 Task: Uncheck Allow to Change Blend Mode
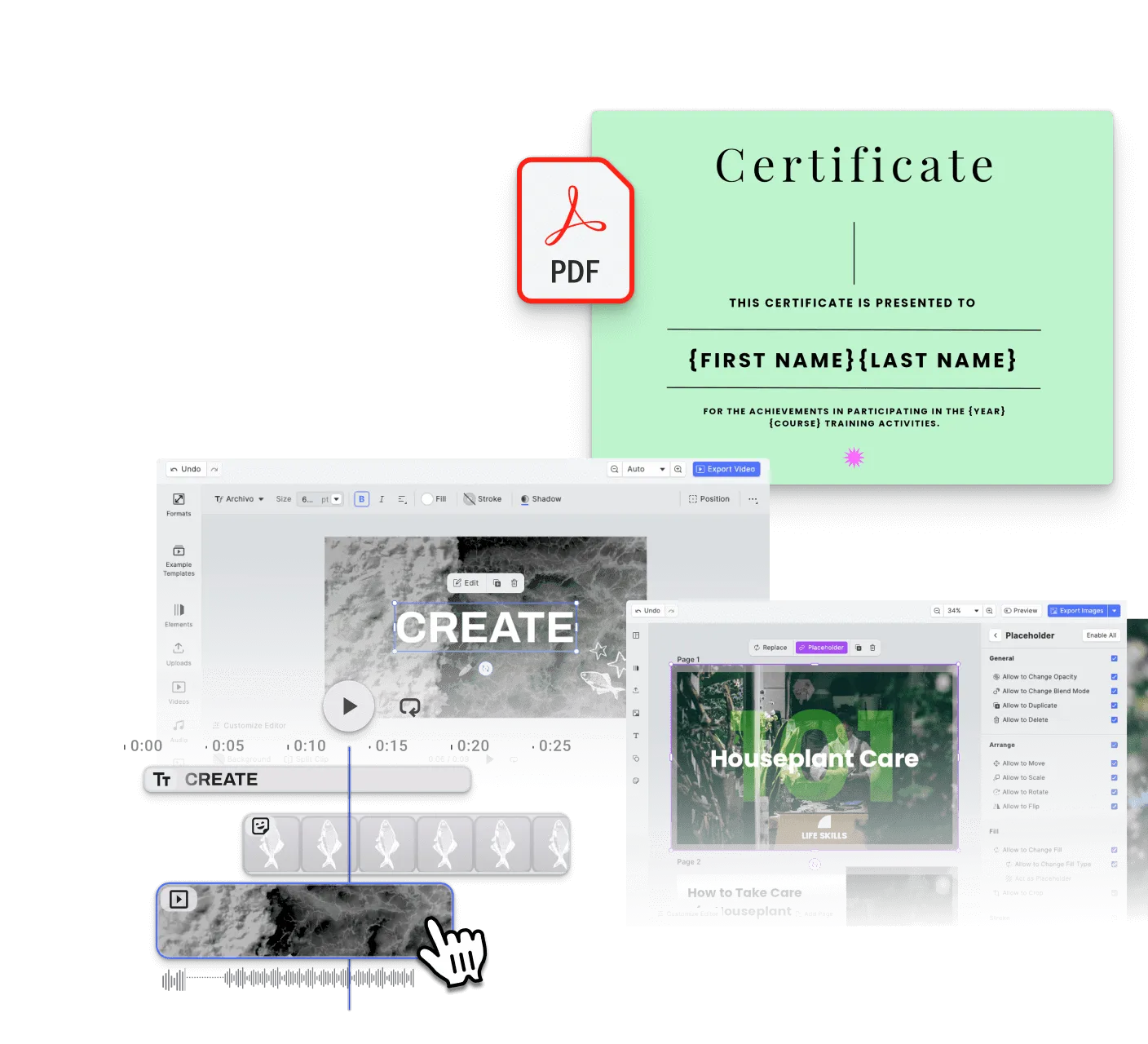[x=1114, y=691]
